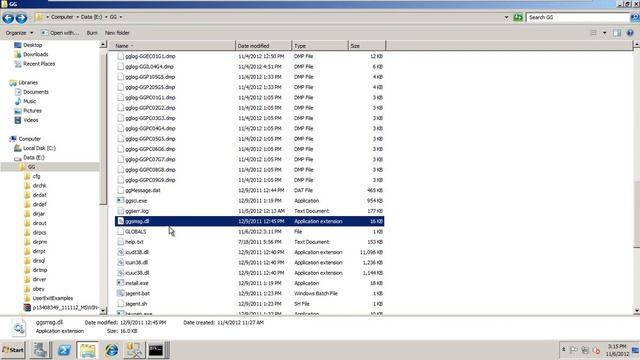
Task: Select Downloads in favorites
Action: (36, 54)
